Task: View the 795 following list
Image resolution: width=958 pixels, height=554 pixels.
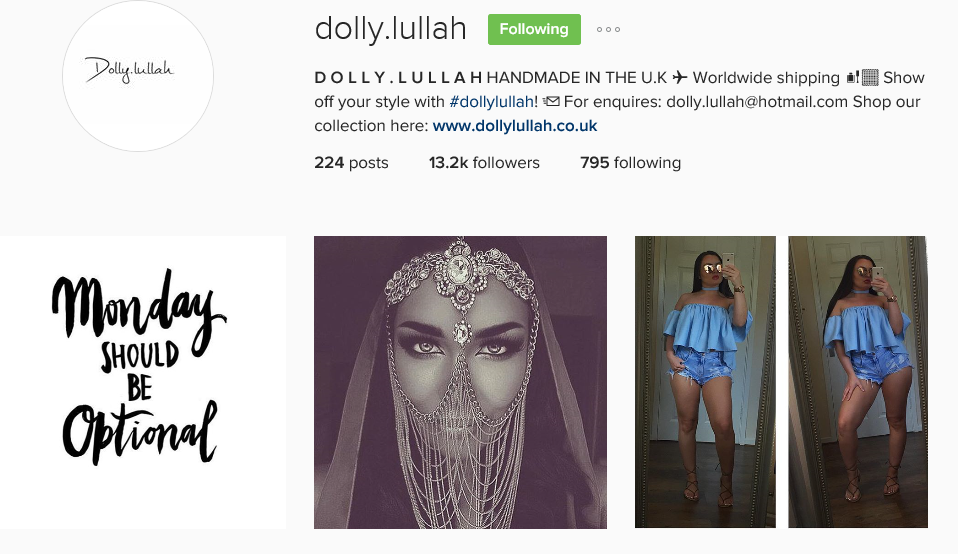Action: pos(631,162)
